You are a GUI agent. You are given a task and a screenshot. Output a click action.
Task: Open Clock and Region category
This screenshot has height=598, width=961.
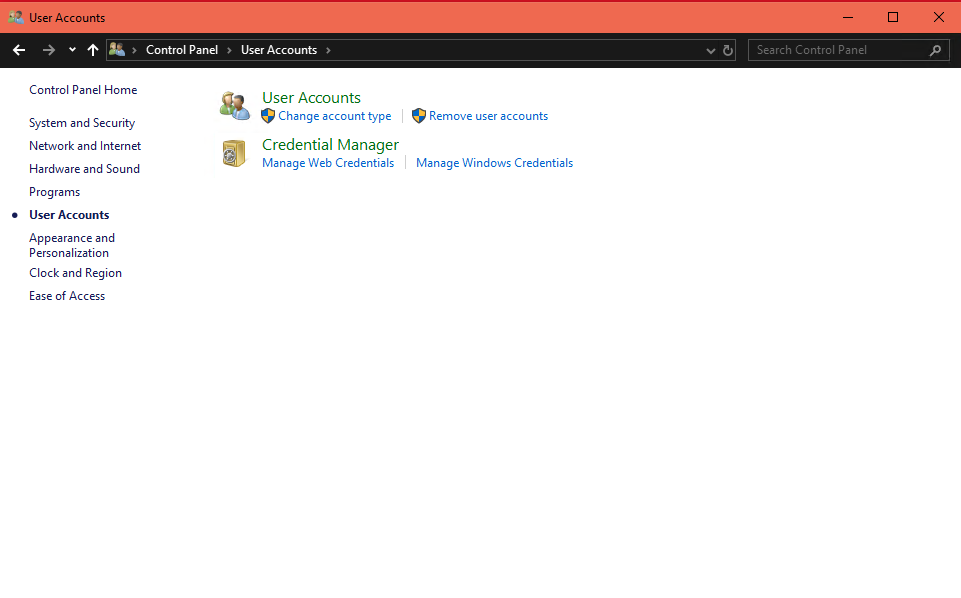point(75,273)
